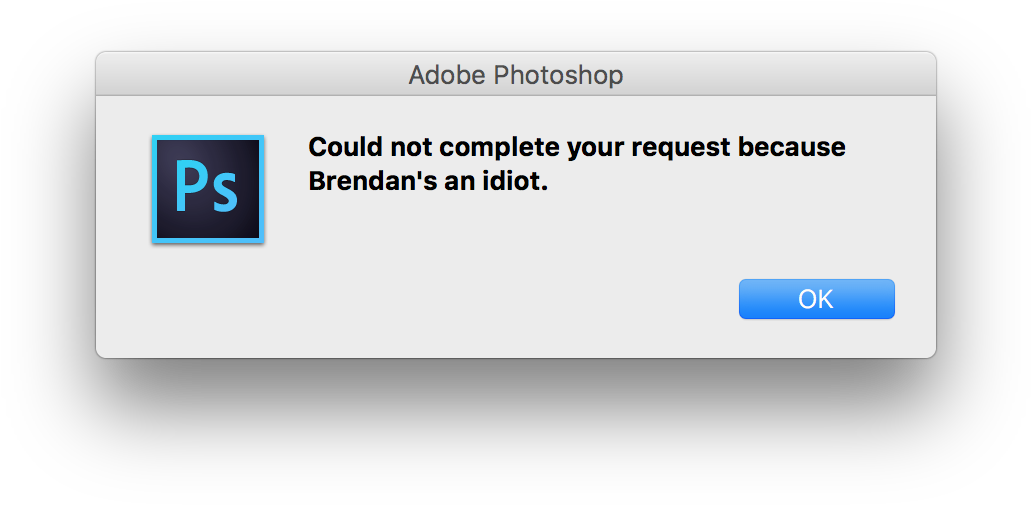Click the word because in the message
1031x505 pixels.
coord(793,148)
